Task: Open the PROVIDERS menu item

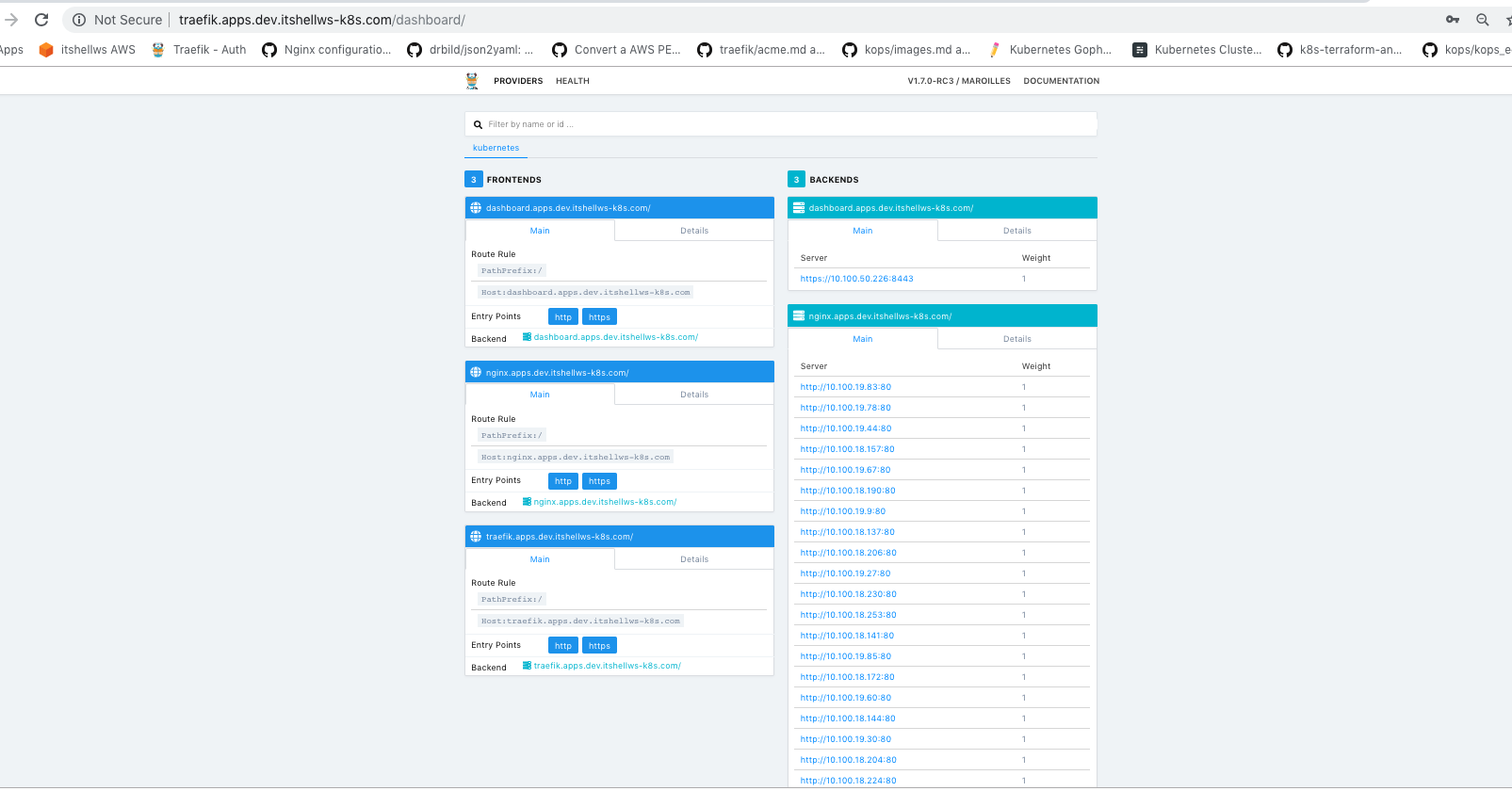Action: (x=518, y=81)
